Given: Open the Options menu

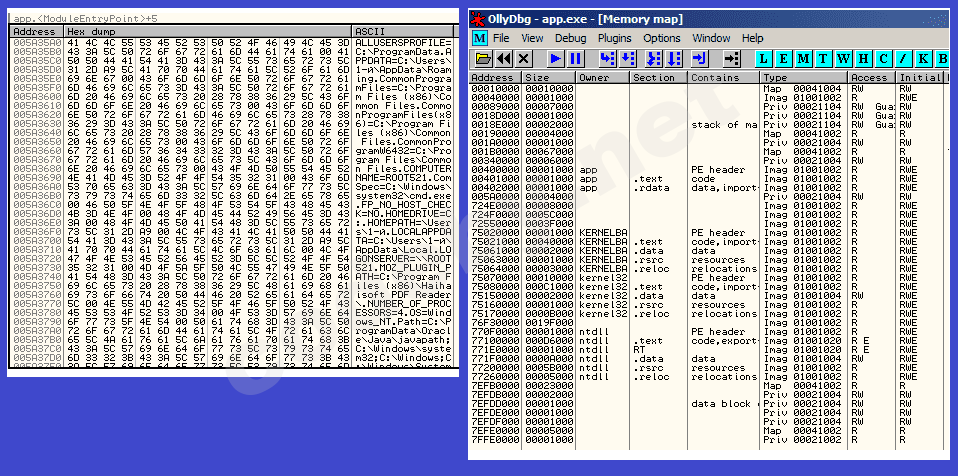Looking at the screenshot, I should [662, 38].
